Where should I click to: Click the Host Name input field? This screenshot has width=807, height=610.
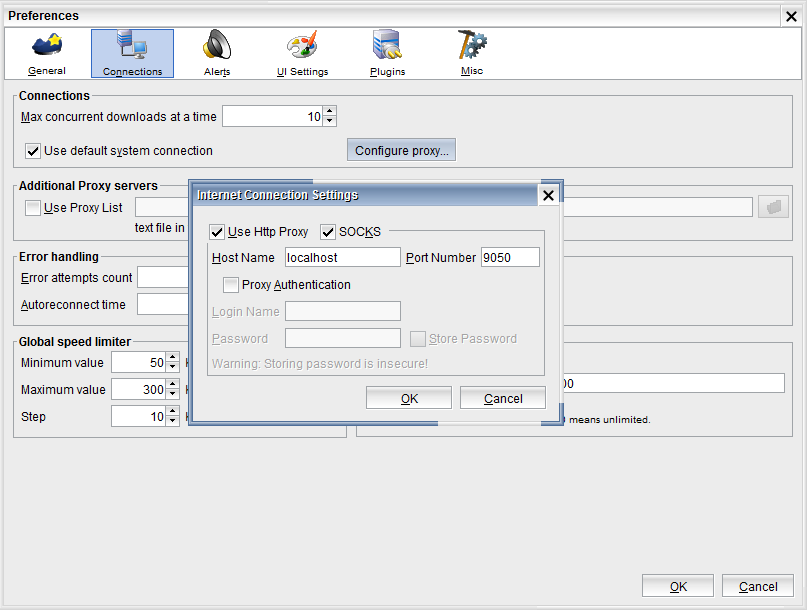pos(342,258)
